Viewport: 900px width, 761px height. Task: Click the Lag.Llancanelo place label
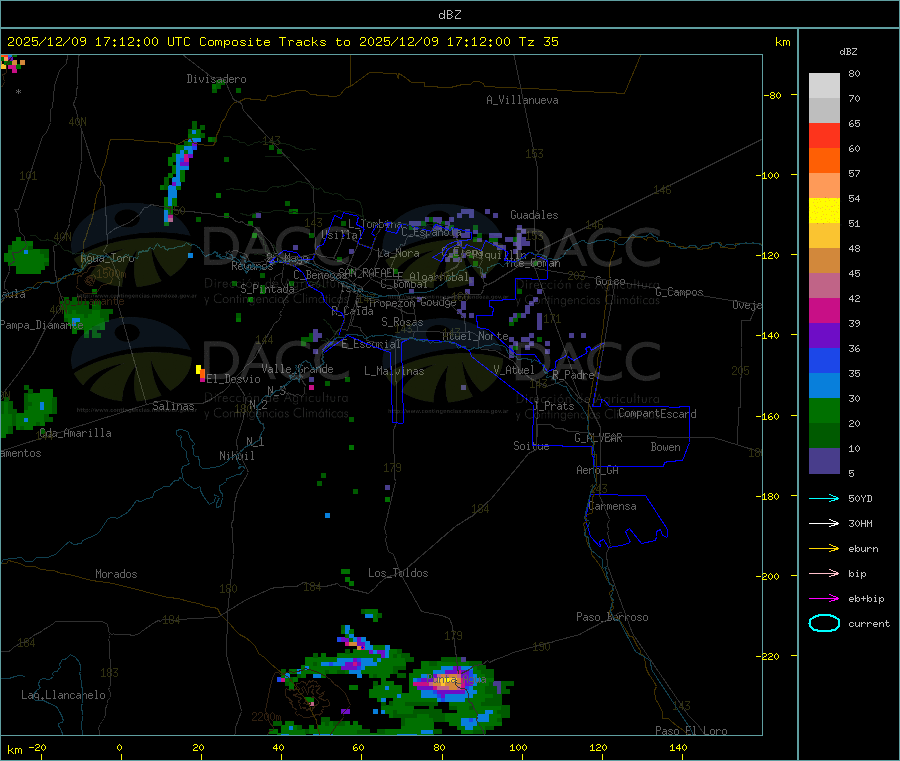click(x=63, y=696)
